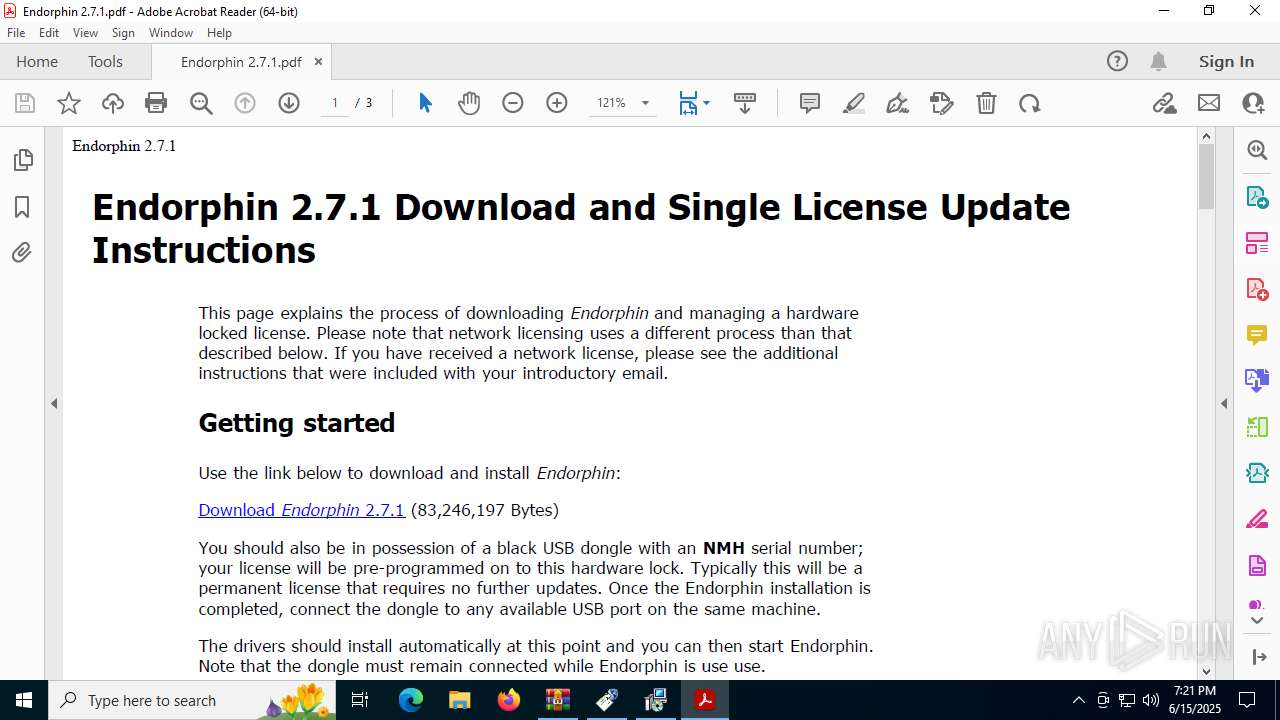Image resolution: width=1280 pixels, height=720 pixels.
Task: Open the Sign document pen tool
Action: pos(898,103)
